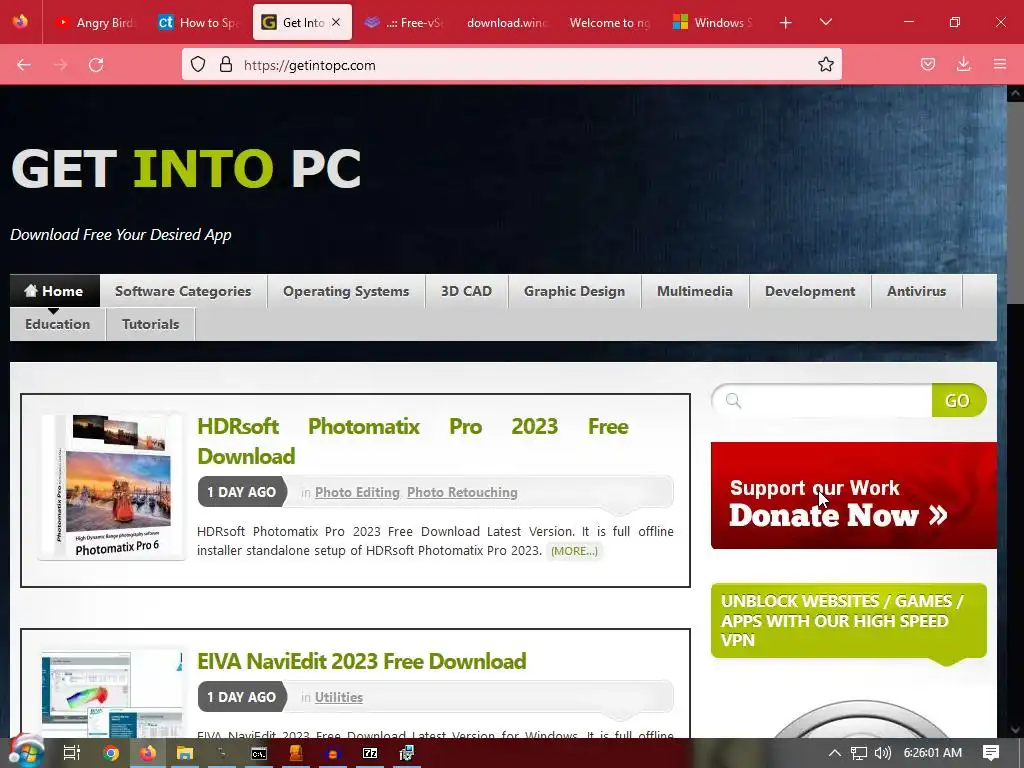The width and height of the screenshot is (1024, 768).
Task: Open the Development menu item
Action: pos(810,291)
